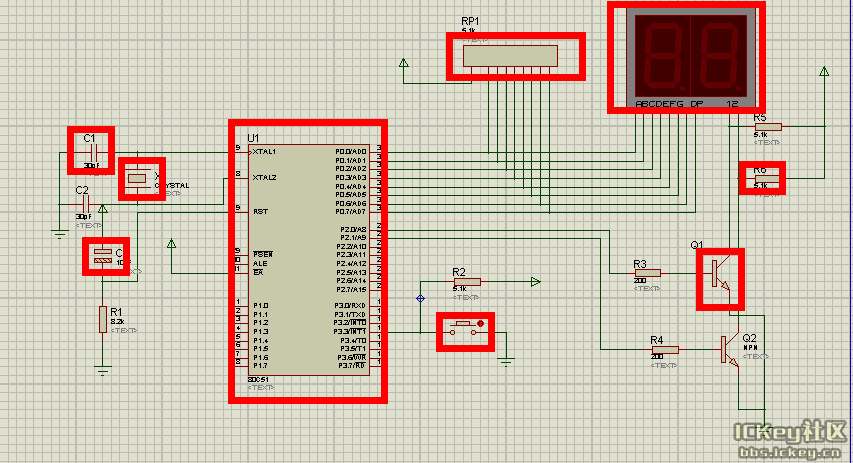Image resolution: width=853 pixels, height=463 pixels.
Task: Select the crystal oscillator component
Action: (x=137, y=178)
